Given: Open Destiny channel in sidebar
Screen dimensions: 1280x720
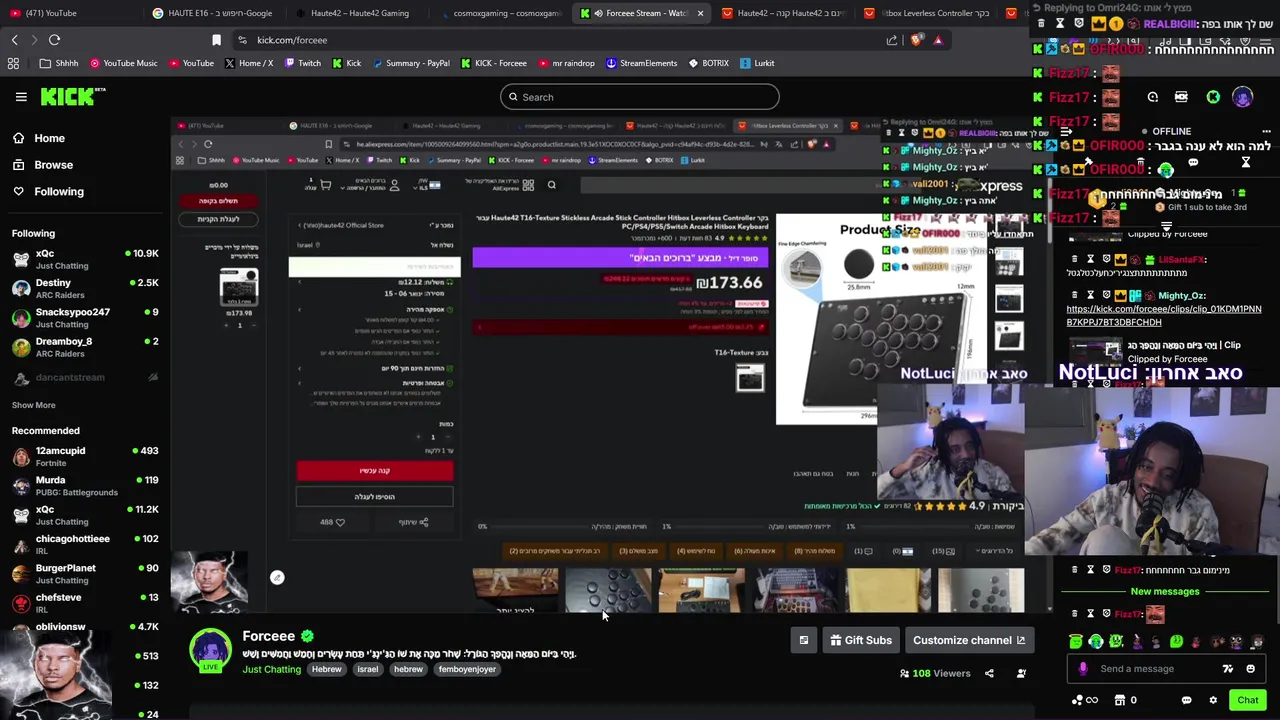Looking at the screenshot, I should [85, 289].
